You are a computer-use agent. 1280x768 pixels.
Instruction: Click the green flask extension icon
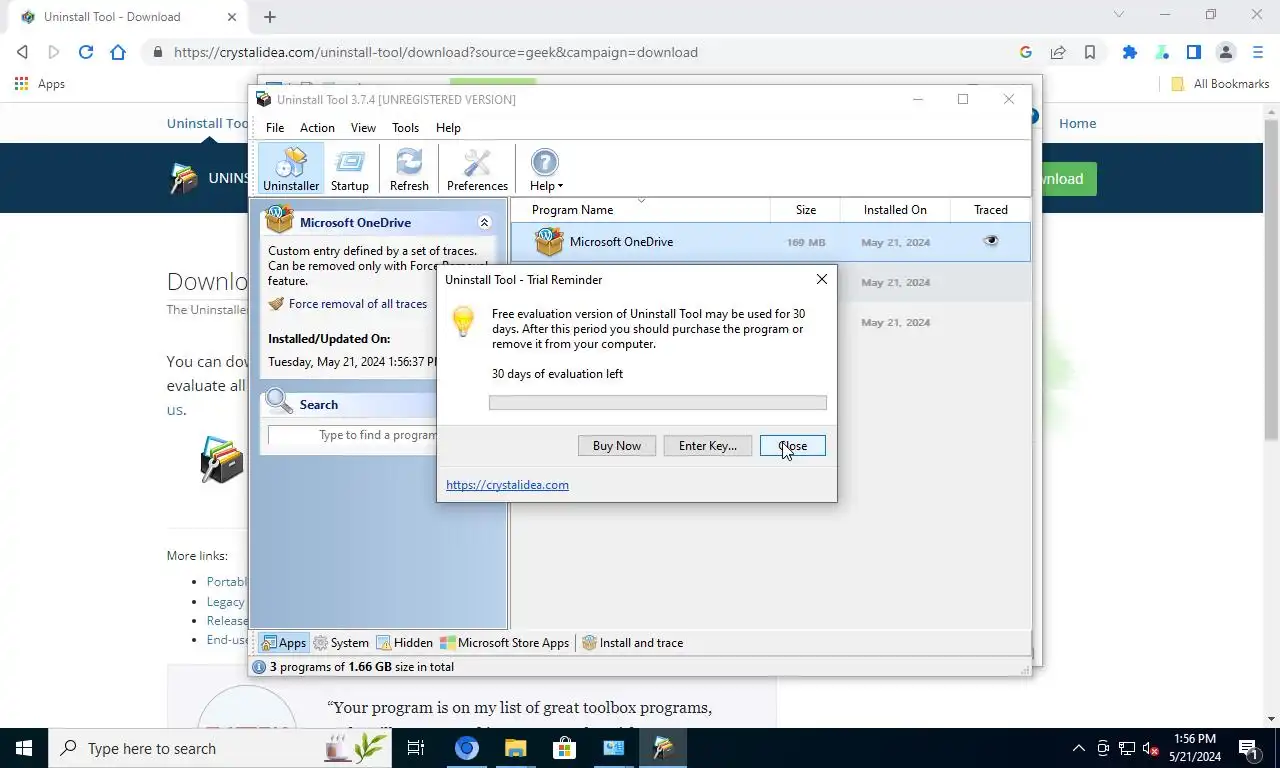(x=1162, y=52)
